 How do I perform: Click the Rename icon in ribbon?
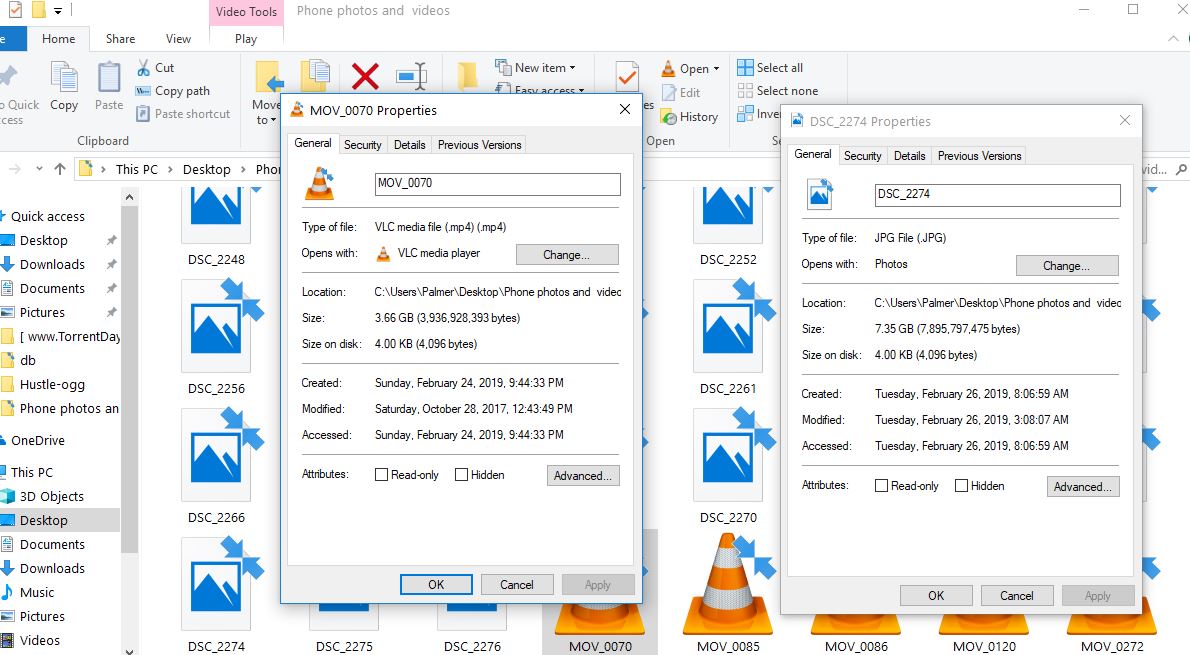point(411,77)
